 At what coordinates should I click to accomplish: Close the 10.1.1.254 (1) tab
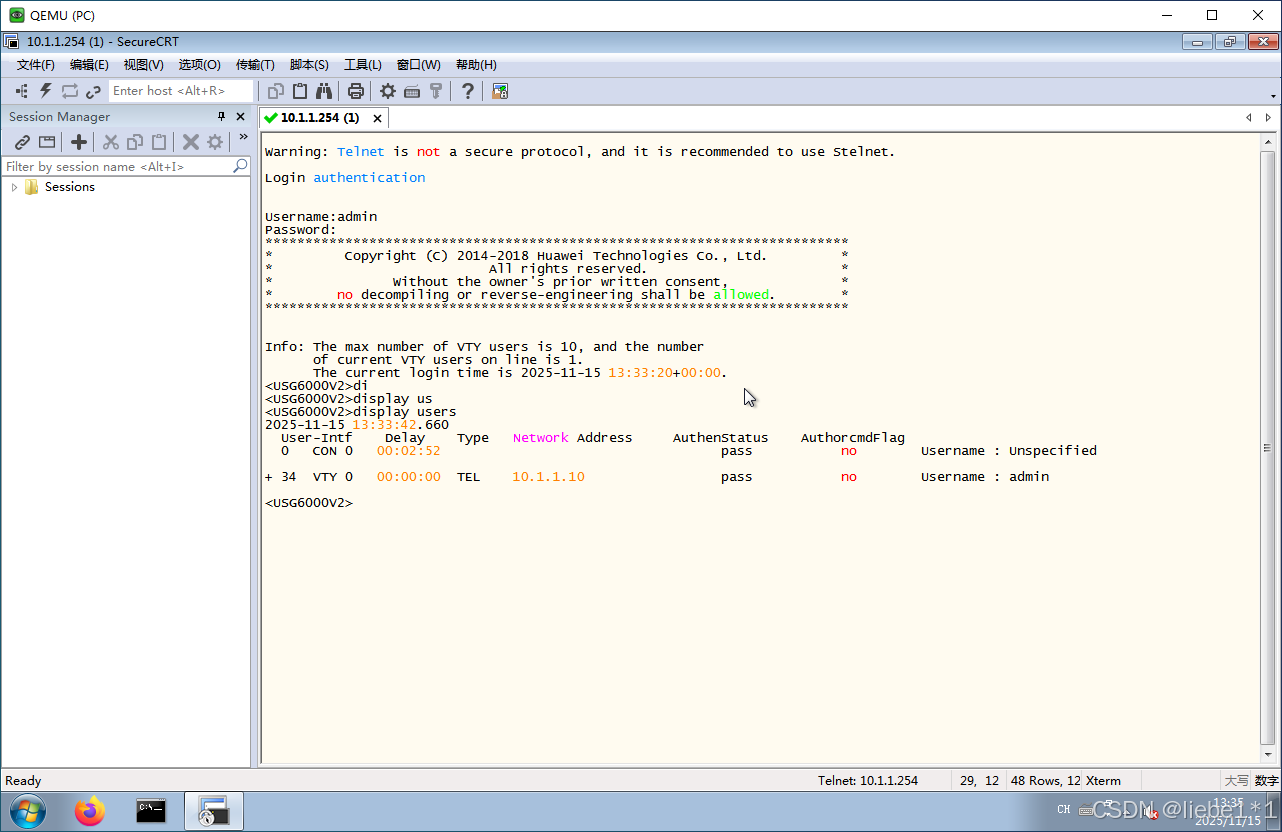pyautogui.click(x=377, y=118)
